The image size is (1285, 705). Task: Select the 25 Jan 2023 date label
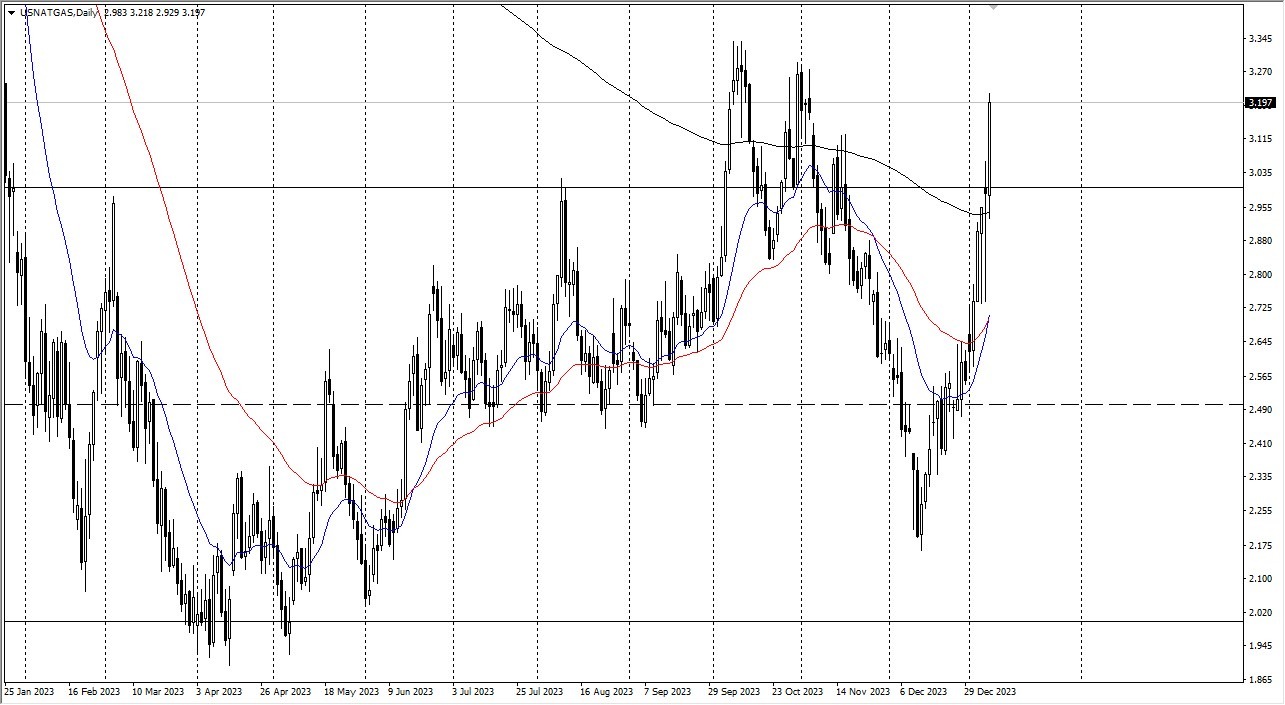pyautogui.click(x=32, y=691)
